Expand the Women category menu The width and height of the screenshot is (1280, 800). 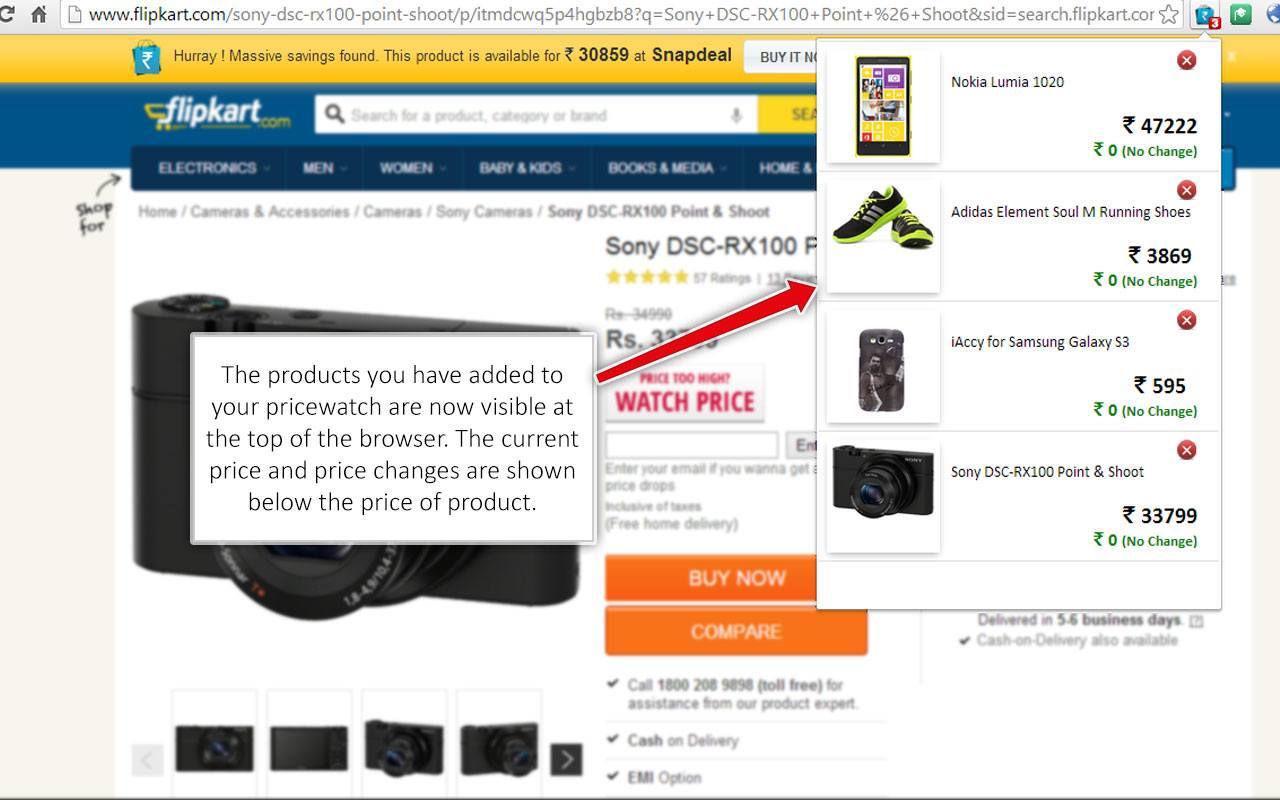412,167
